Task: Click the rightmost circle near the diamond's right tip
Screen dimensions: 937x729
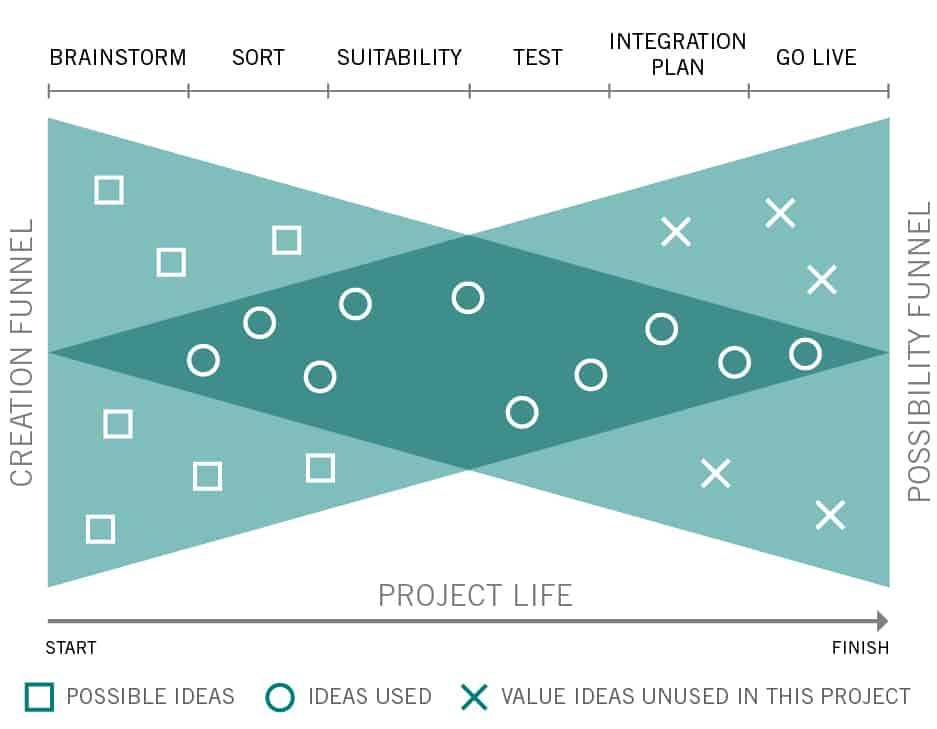Action: tap(805, 354)
